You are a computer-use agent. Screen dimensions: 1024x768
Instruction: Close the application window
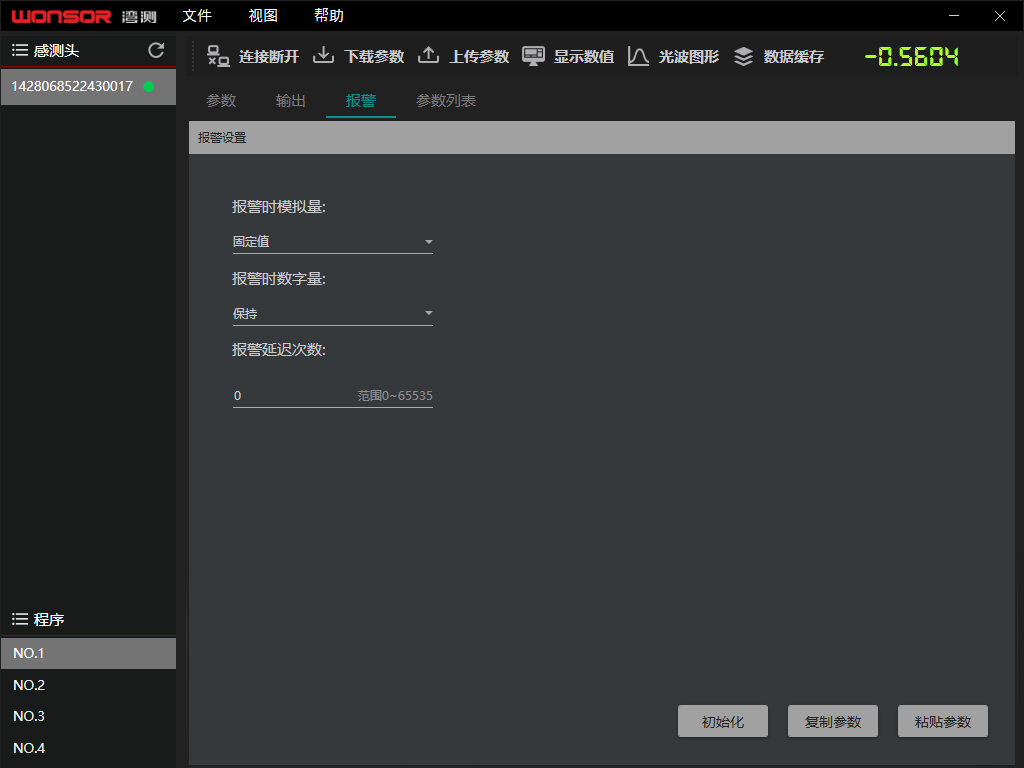1000,16
